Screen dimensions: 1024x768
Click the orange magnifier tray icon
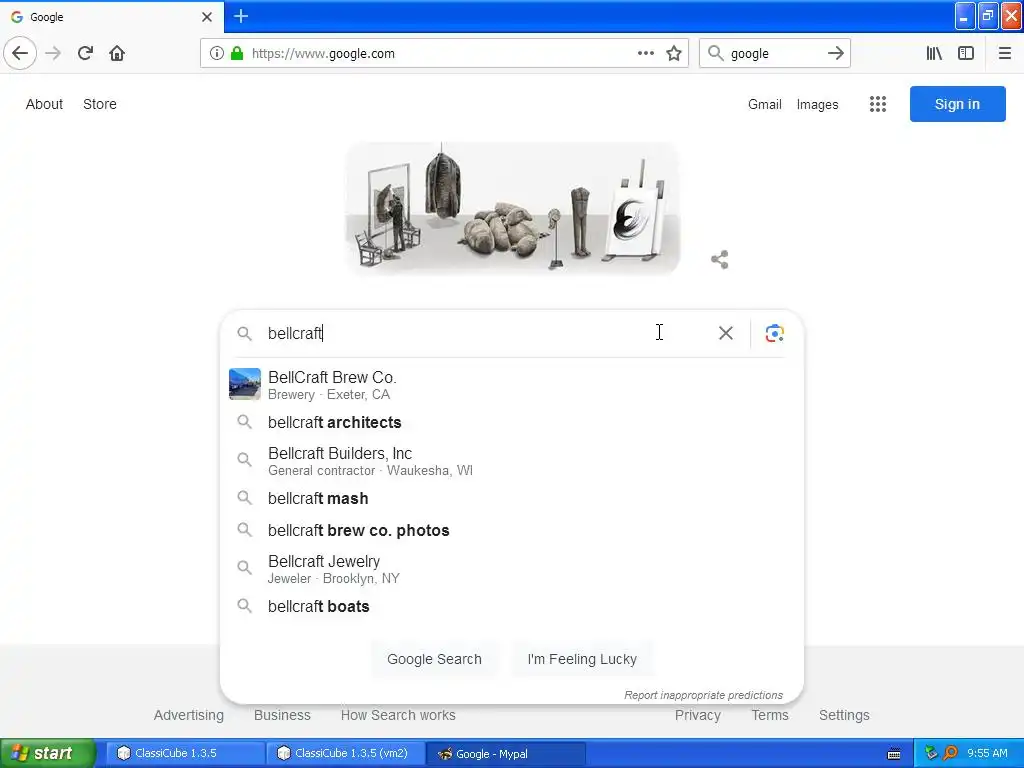pyautogui.click(x=950, y=753)
